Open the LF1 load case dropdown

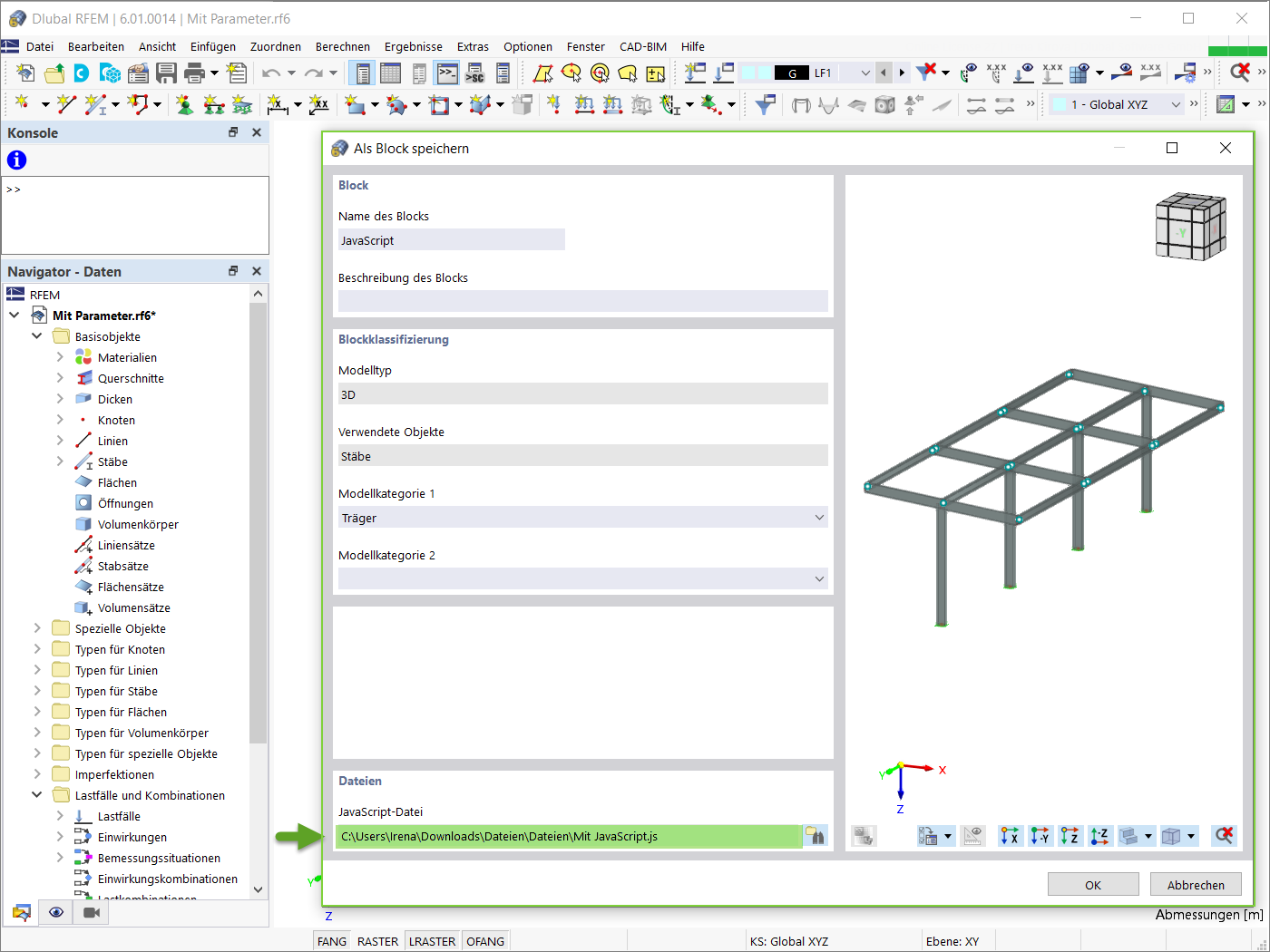pos(865,73)
